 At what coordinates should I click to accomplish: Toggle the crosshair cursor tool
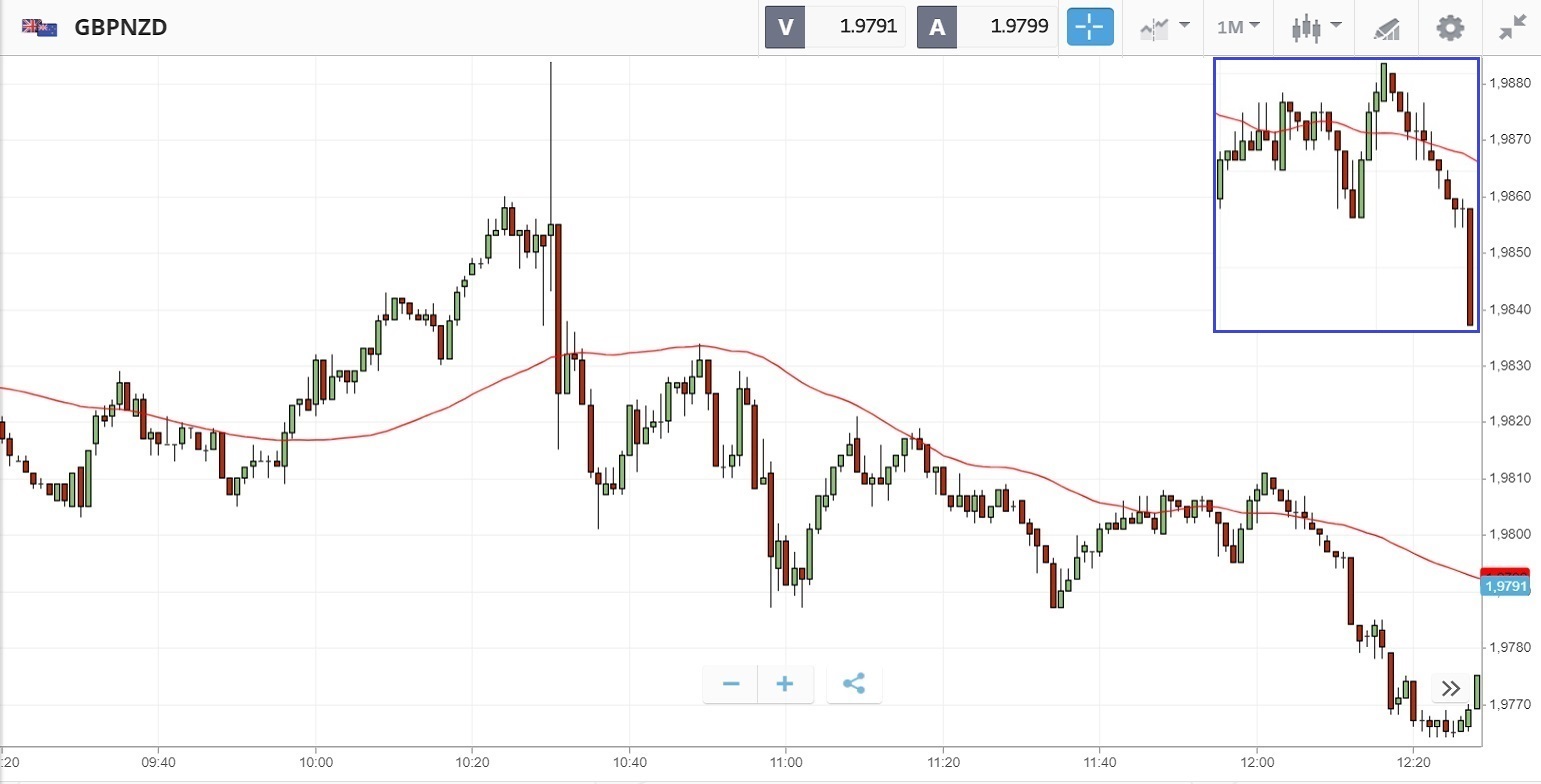coord(1090,27)
